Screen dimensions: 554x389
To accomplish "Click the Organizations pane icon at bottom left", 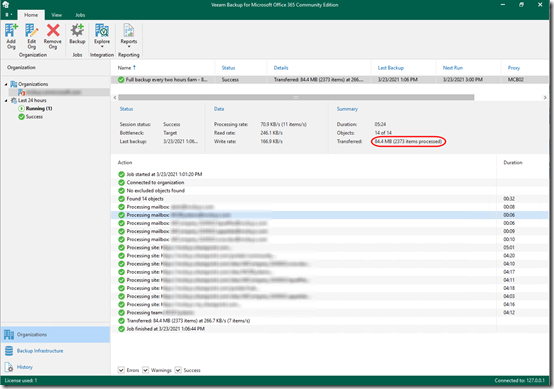I will pos(9,334).
